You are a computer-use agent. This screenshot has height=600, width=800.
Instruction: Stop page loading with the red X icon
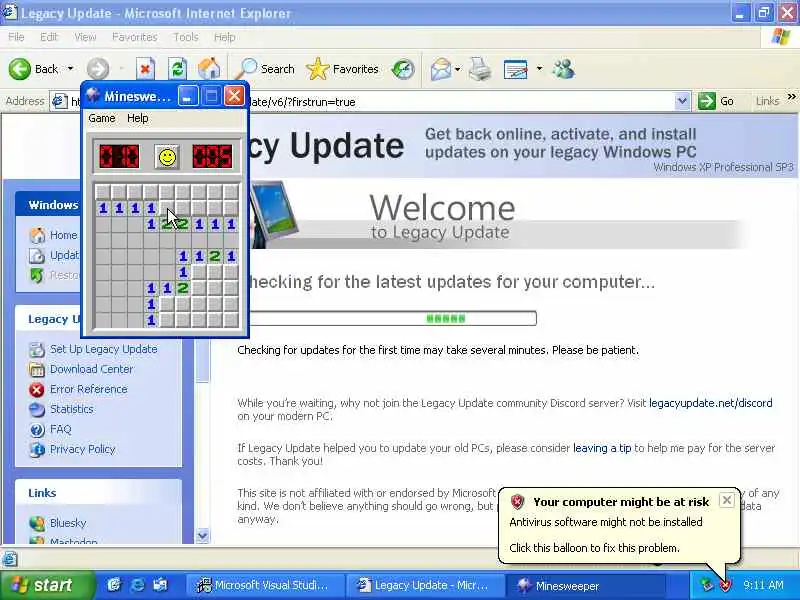coord(145,69)
